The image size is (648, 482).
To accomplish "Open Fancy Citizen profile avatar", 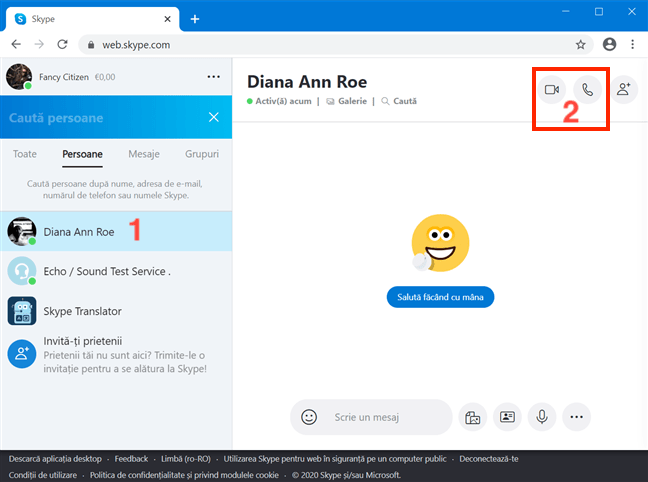I will 19,77.
